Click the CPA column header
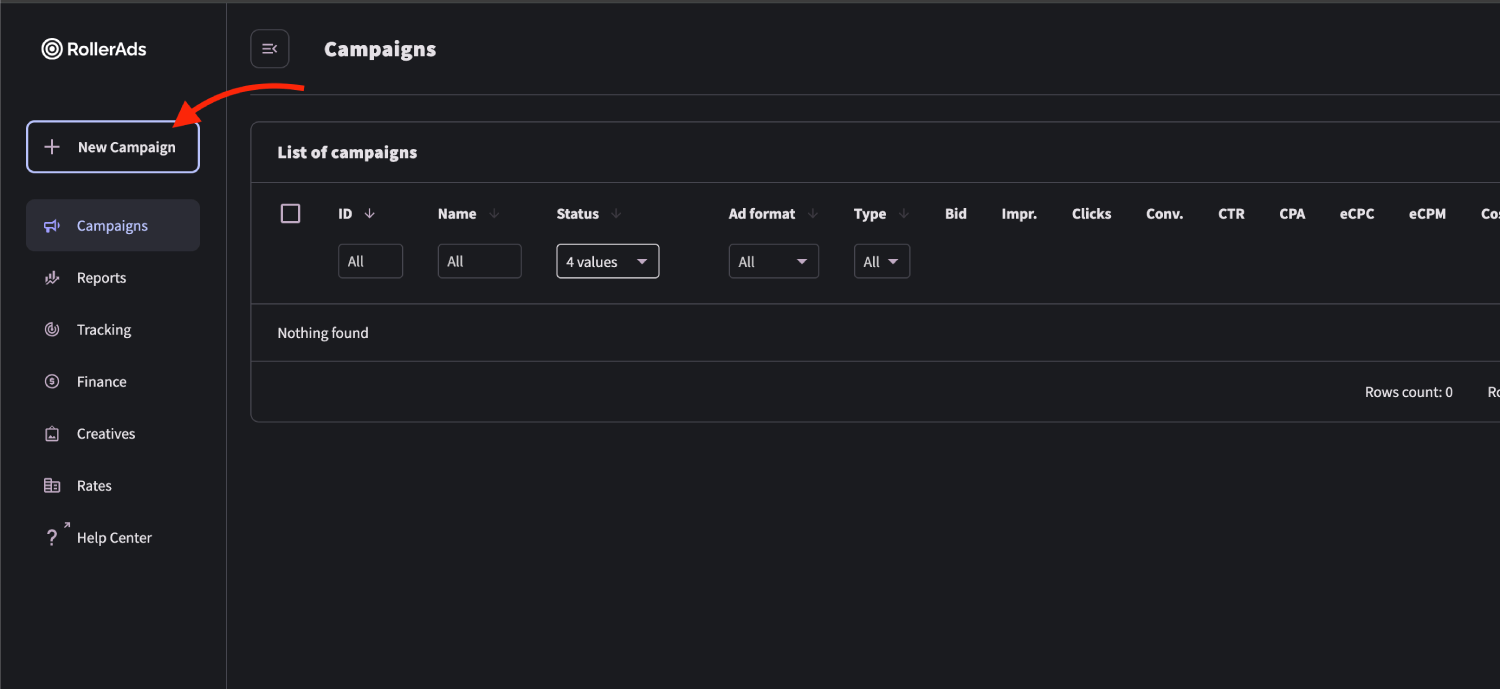This screenshot has height=689, width=1500. pyautogui.click(x=1292, y=214)
